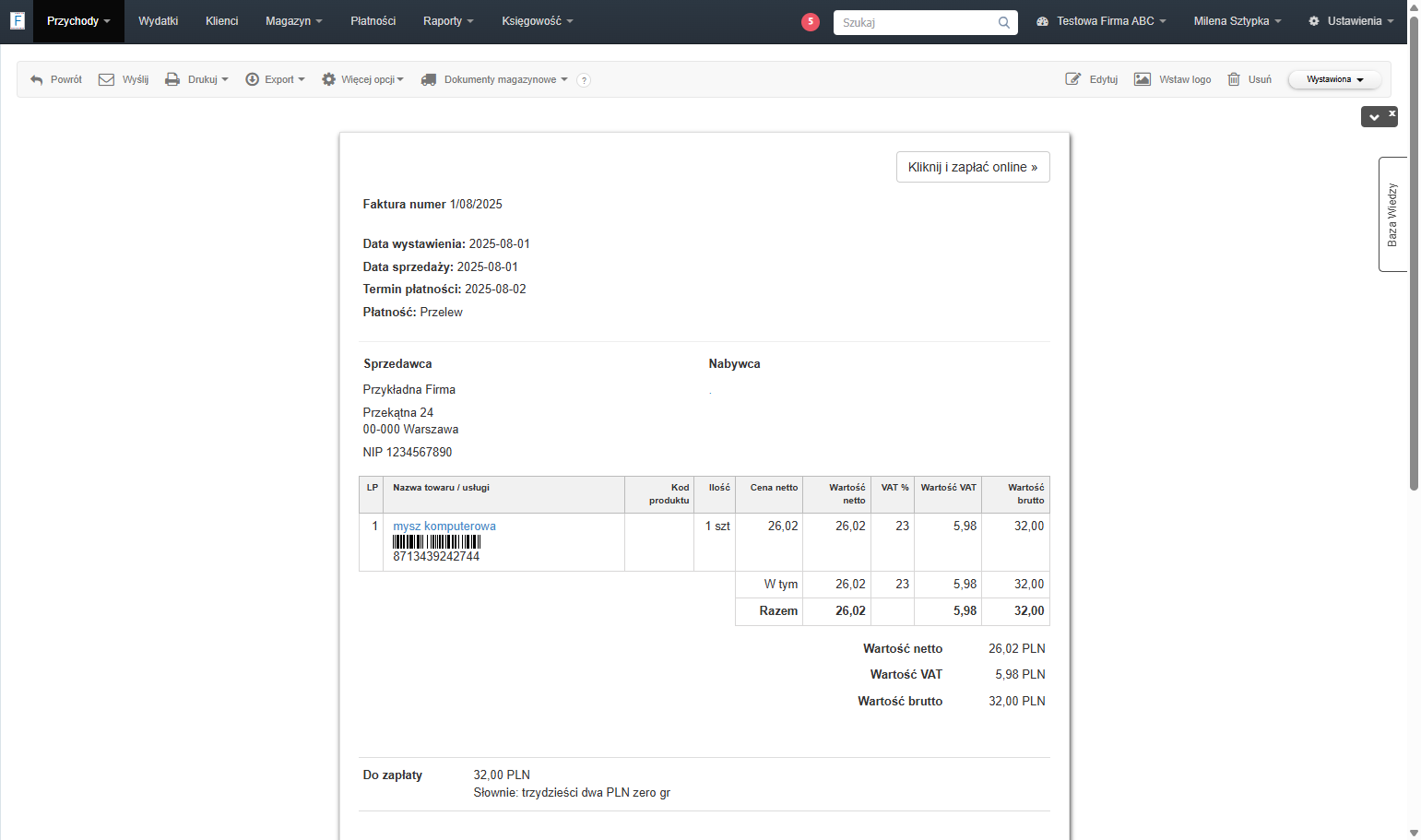Screen dimensions: 1421x840
Task: Open the Milena Sztypka user menu
Action: [1237, 21]
